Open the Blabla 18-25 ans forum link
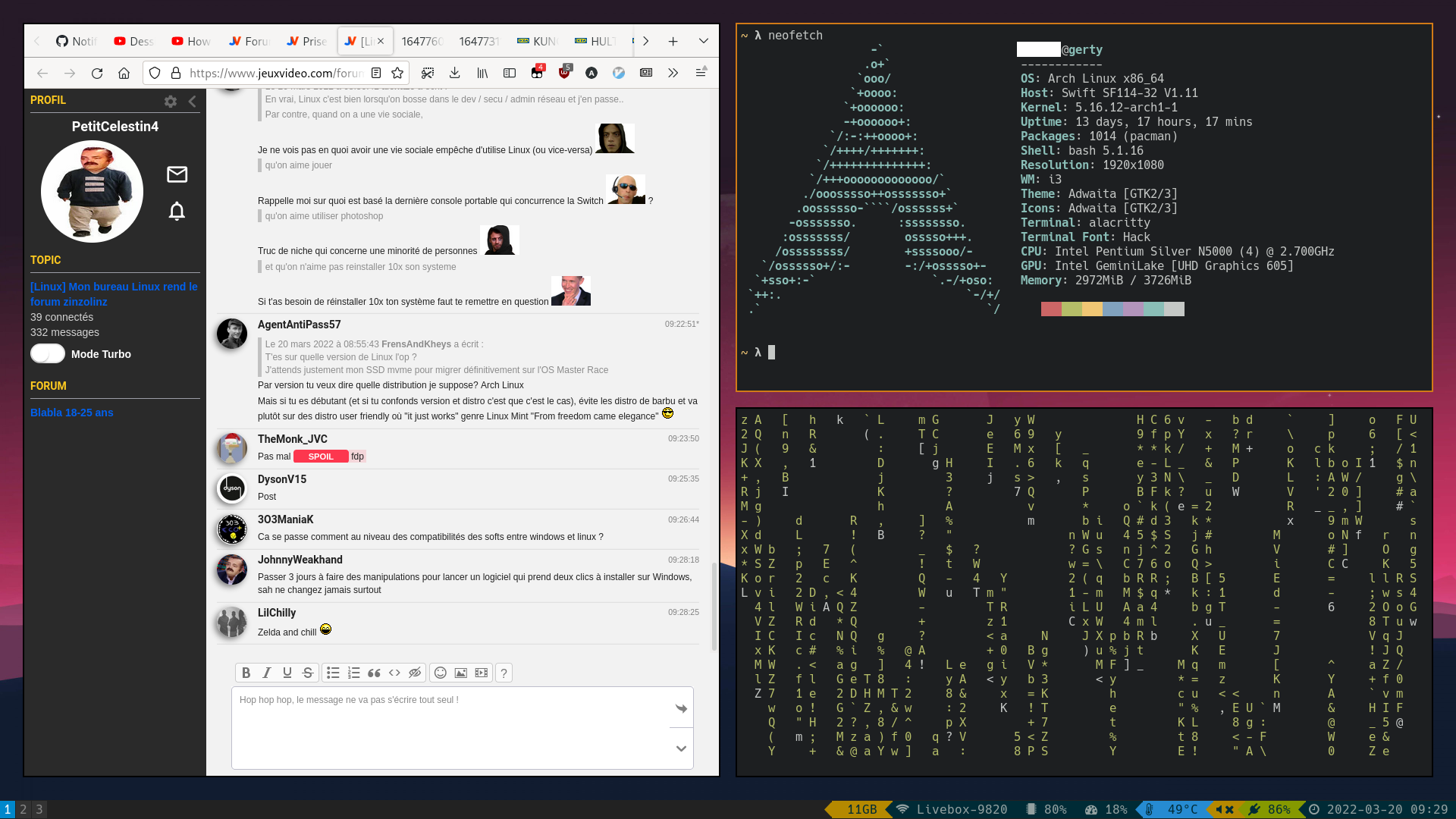 click(x=71, y=413)
